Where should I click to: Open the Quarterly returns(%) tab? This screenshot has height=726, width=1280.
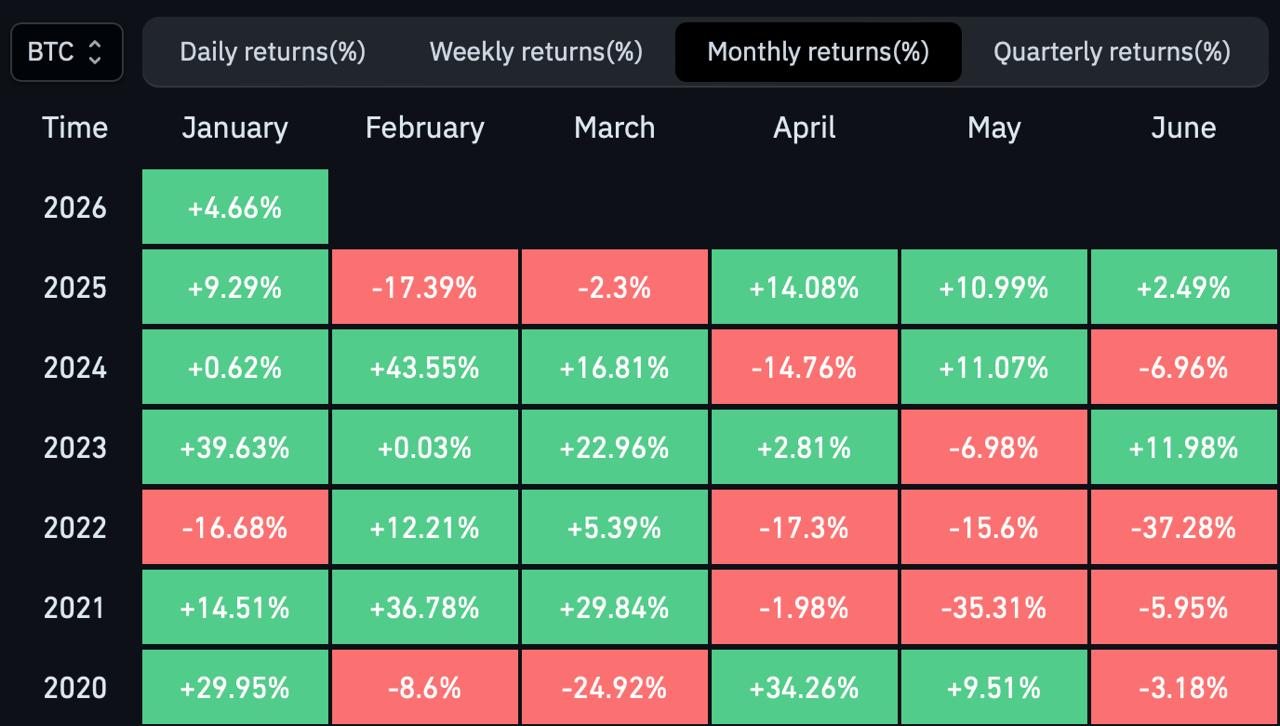[1111, 52]
